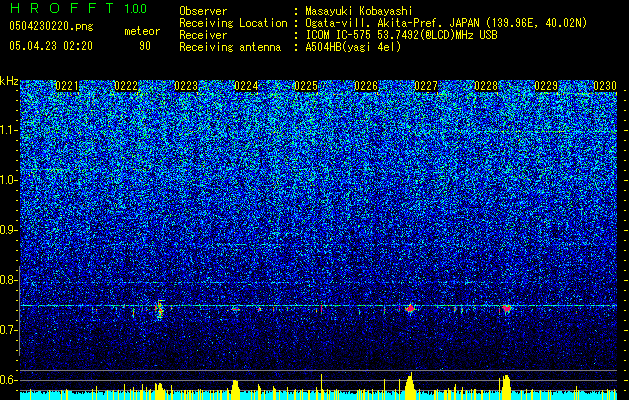The image size is (629, 400).
Task: Click the 'Receiving Location' label
Action: 233,23
